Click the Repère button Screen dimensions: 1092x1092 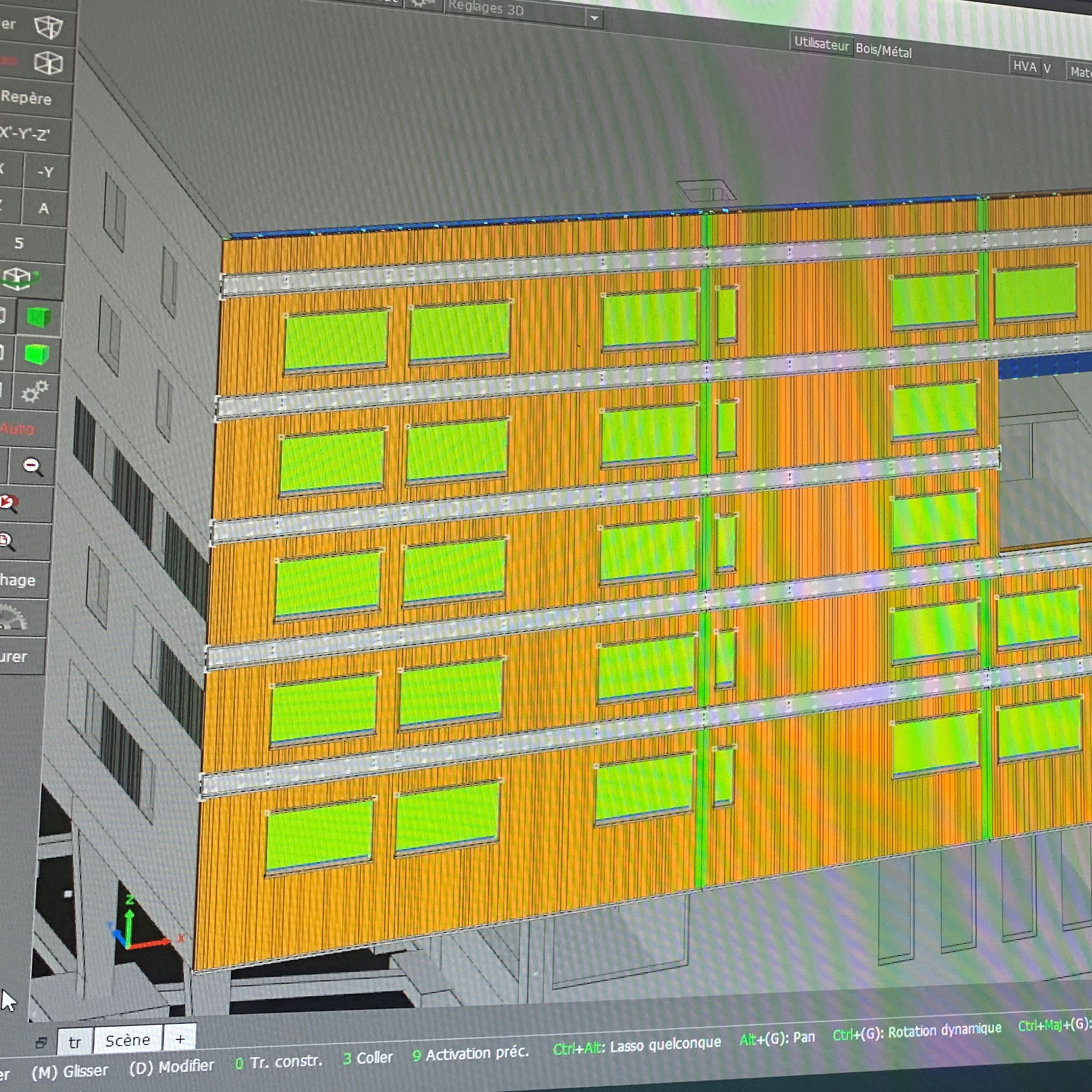point(27,98)
